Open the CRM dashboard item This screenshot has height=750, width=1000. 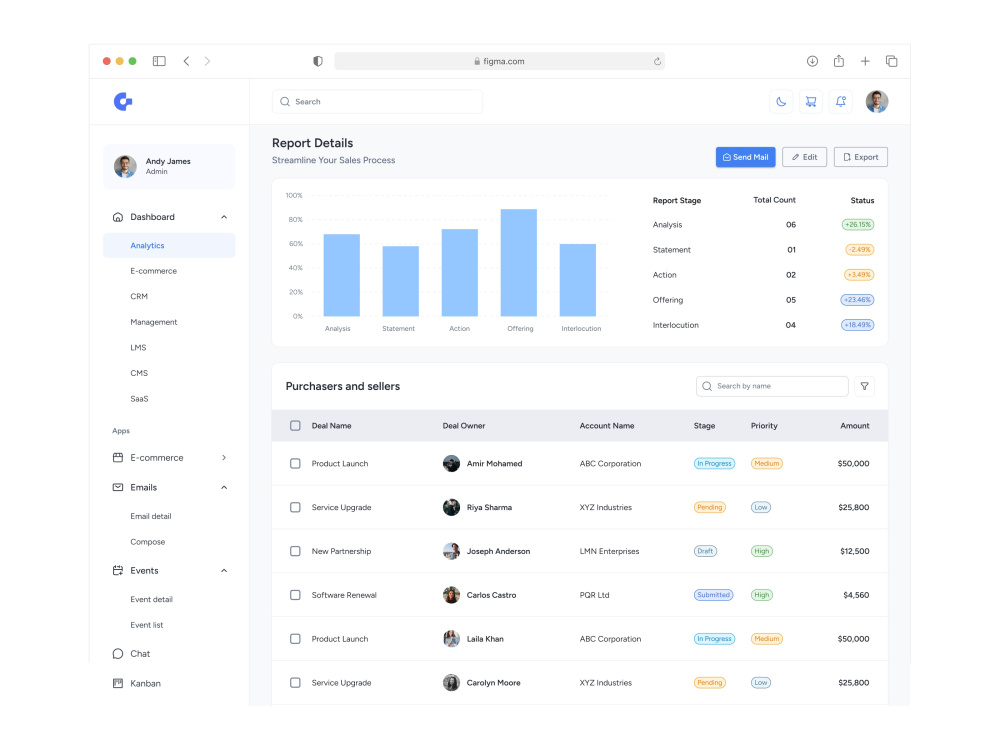tap(139, 297)
